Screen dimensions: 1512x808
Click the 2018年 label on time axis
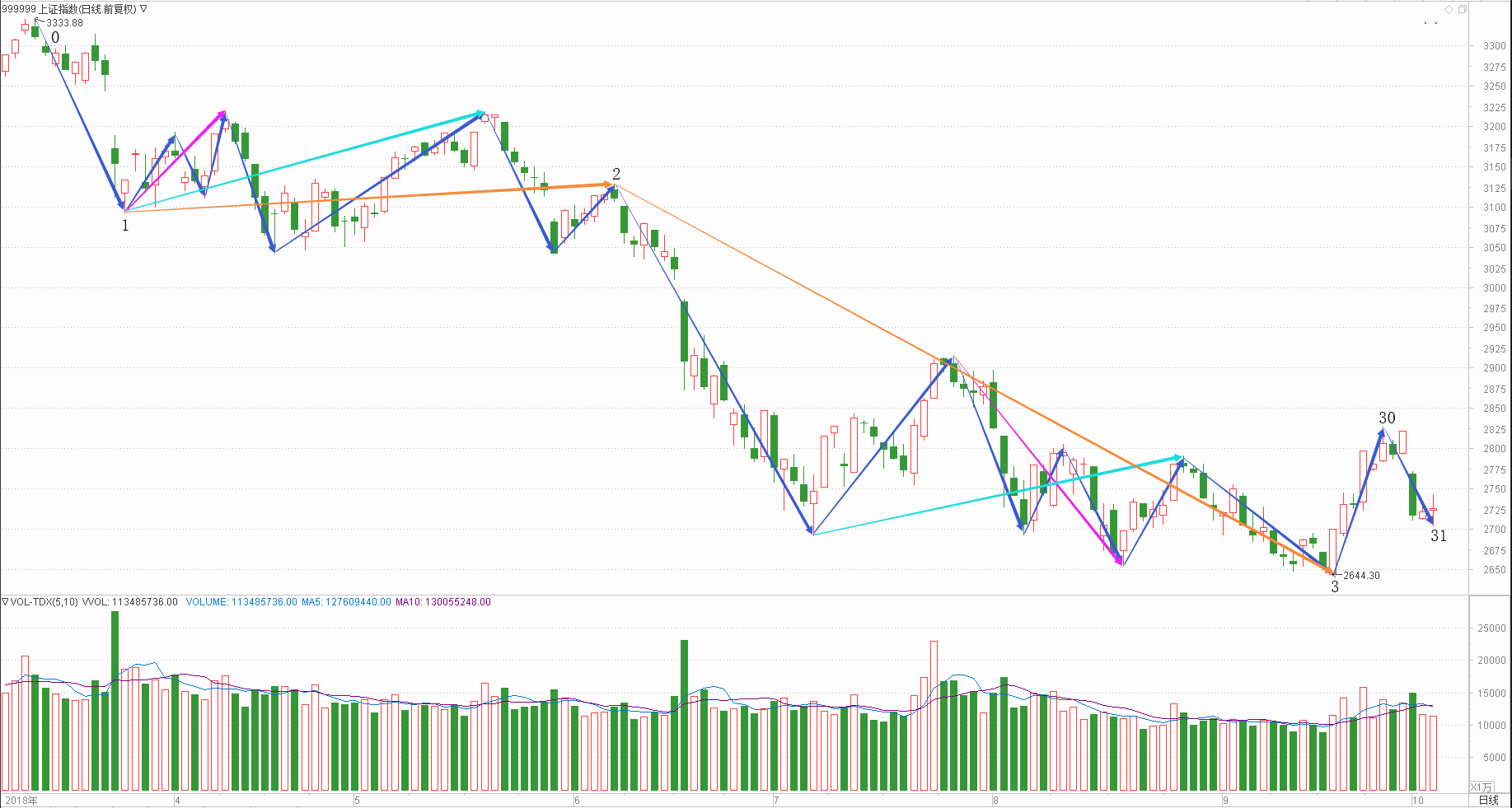(x=21, y=800)
